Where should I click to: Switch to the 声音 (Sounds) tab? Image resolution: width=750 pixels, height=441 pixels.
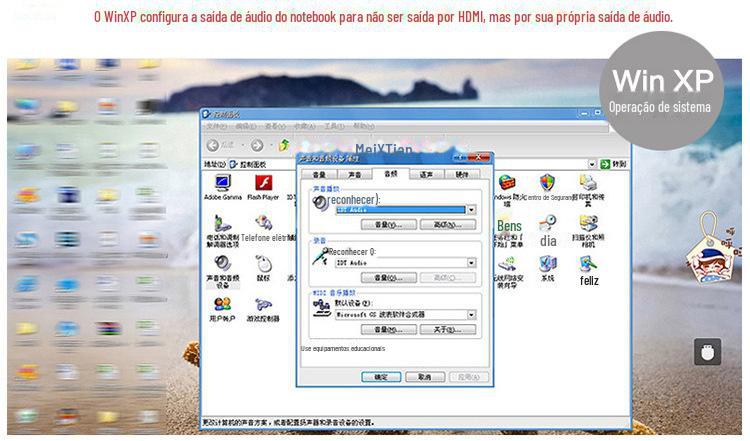pos(355,175)
